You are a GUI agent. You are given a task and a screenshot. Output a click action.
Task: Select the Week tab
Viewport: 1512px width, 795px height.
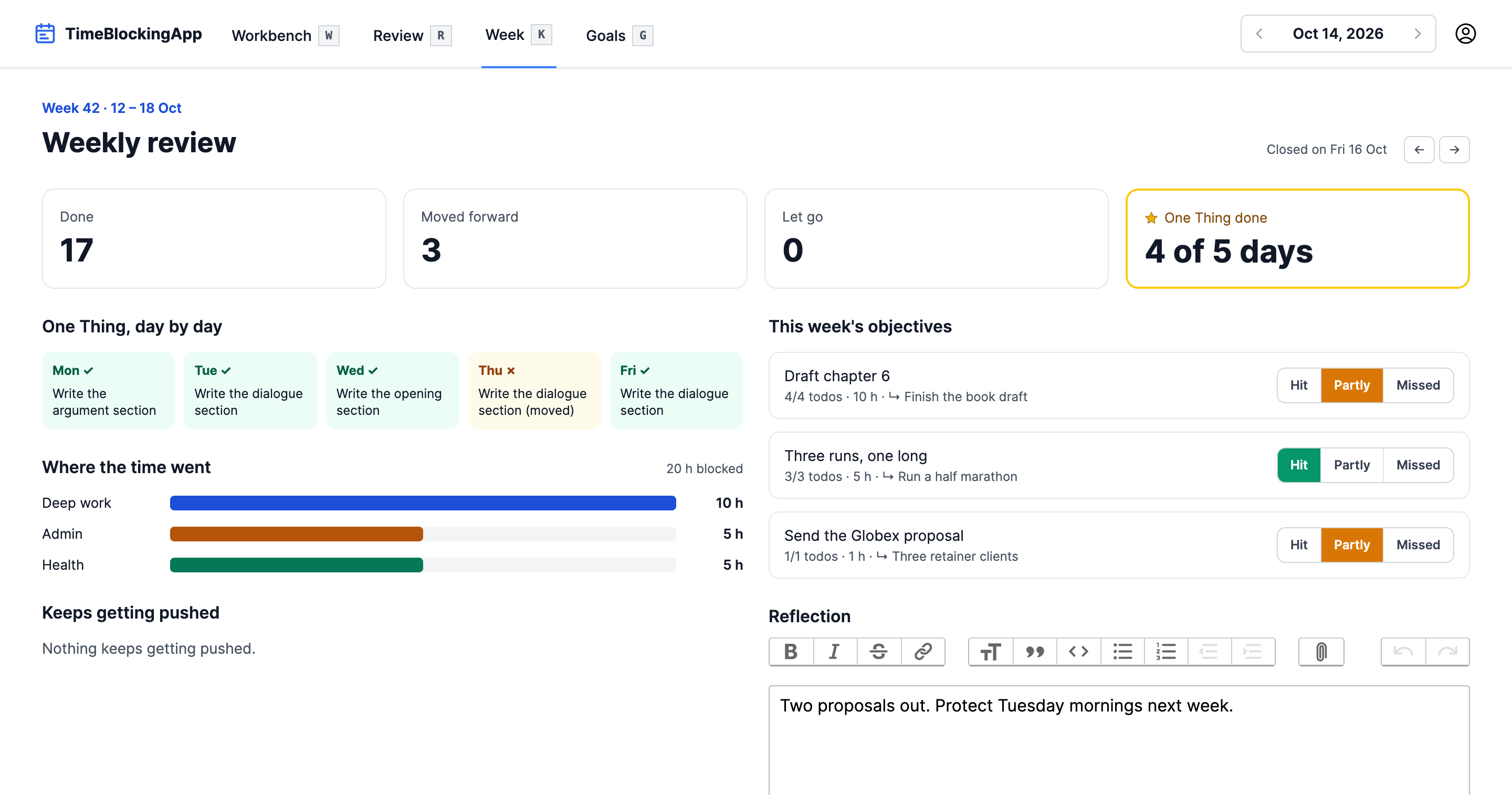518,35
